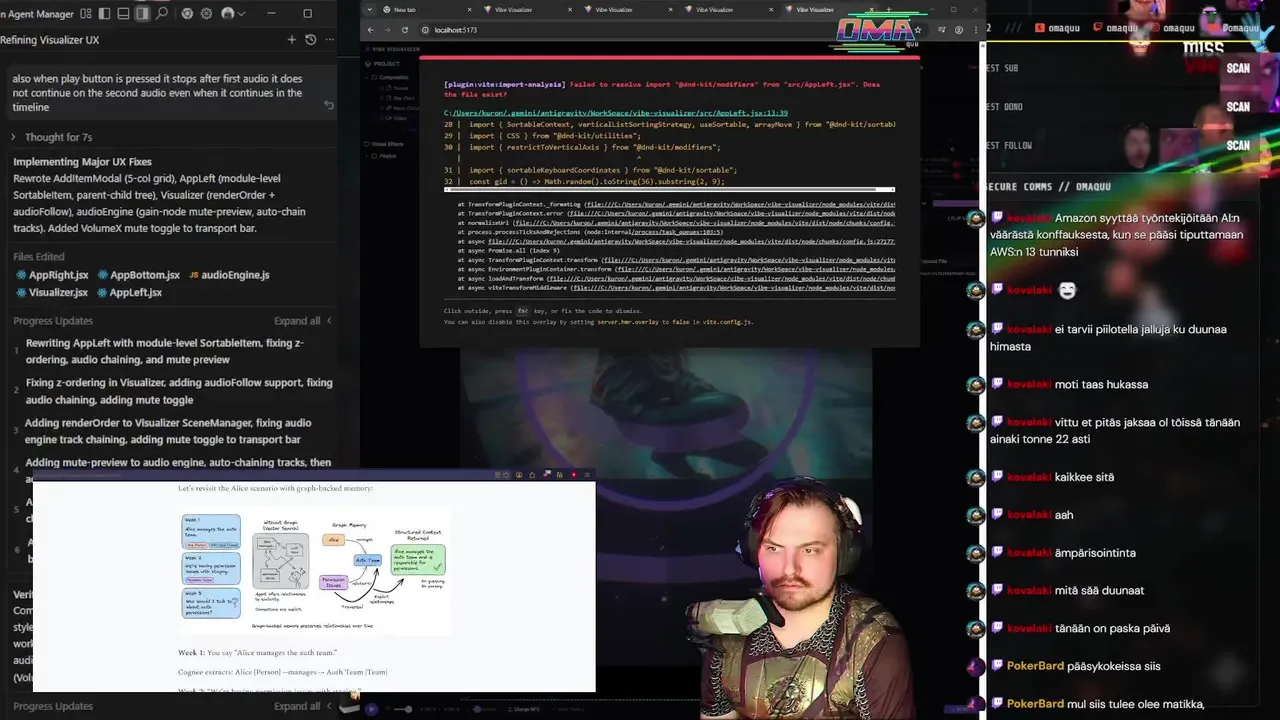Click the undo arrow beside user message
The width and height of the screenshot is (1280, 720).
tap(329, 105)
